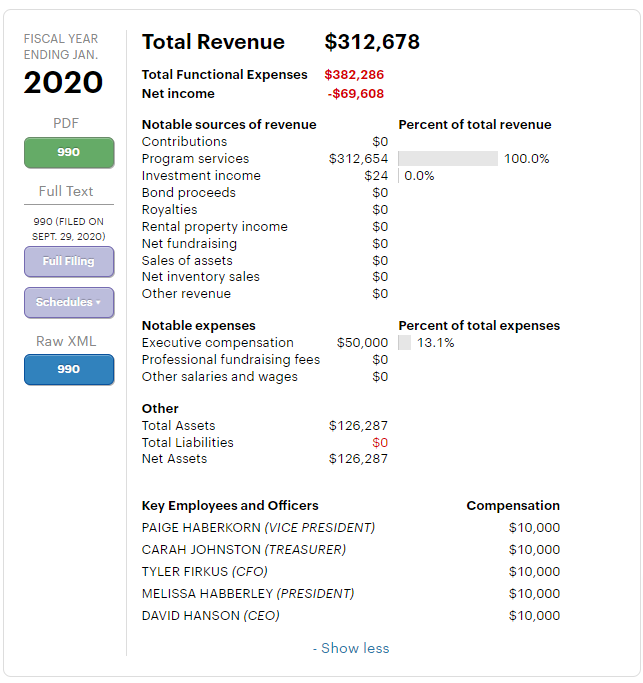Click the Rental property income label
The image size is (643, 683).
click(215, 227)
